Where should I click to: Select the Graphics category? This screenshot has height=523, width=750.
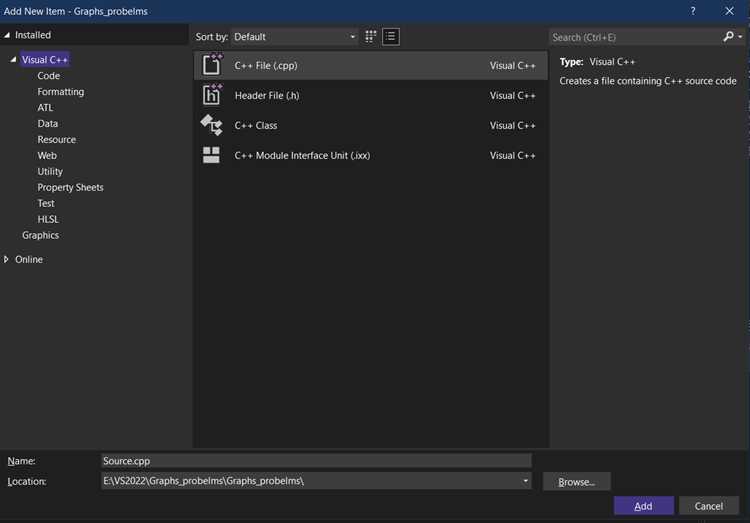(x=41, y=235)
